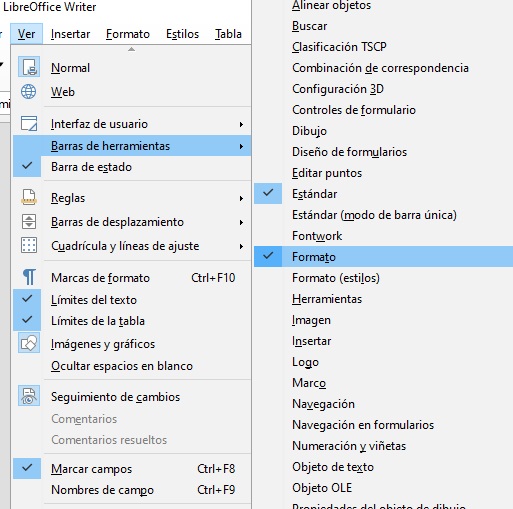The image size is (513, 509).
Task: Open the Ver menu
Action: [x=26, y=34]
